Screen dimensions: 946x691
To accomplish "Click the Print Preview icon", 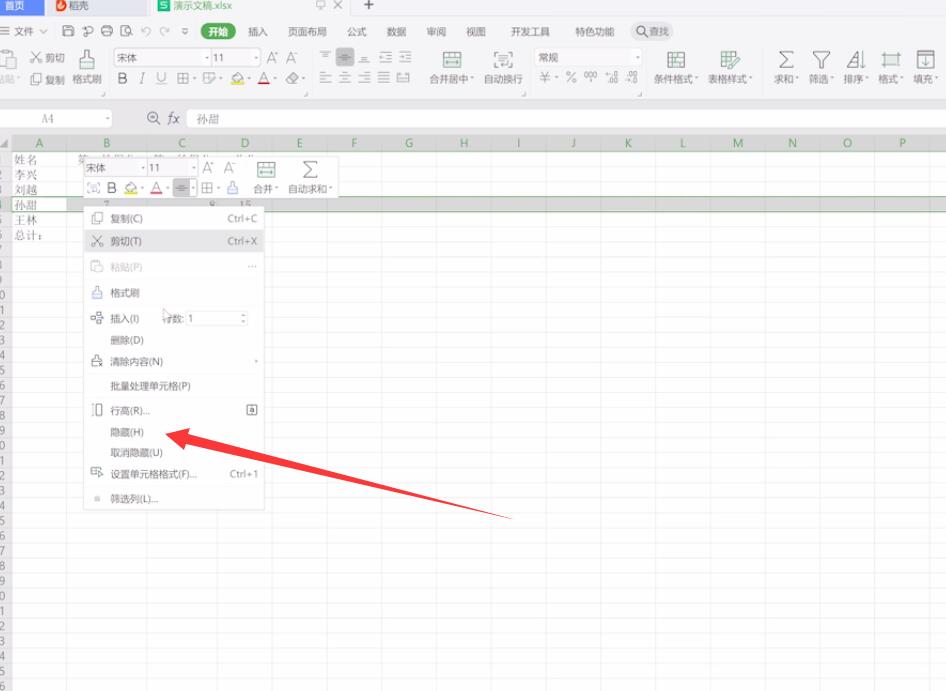I will click(x=126, y=31).
